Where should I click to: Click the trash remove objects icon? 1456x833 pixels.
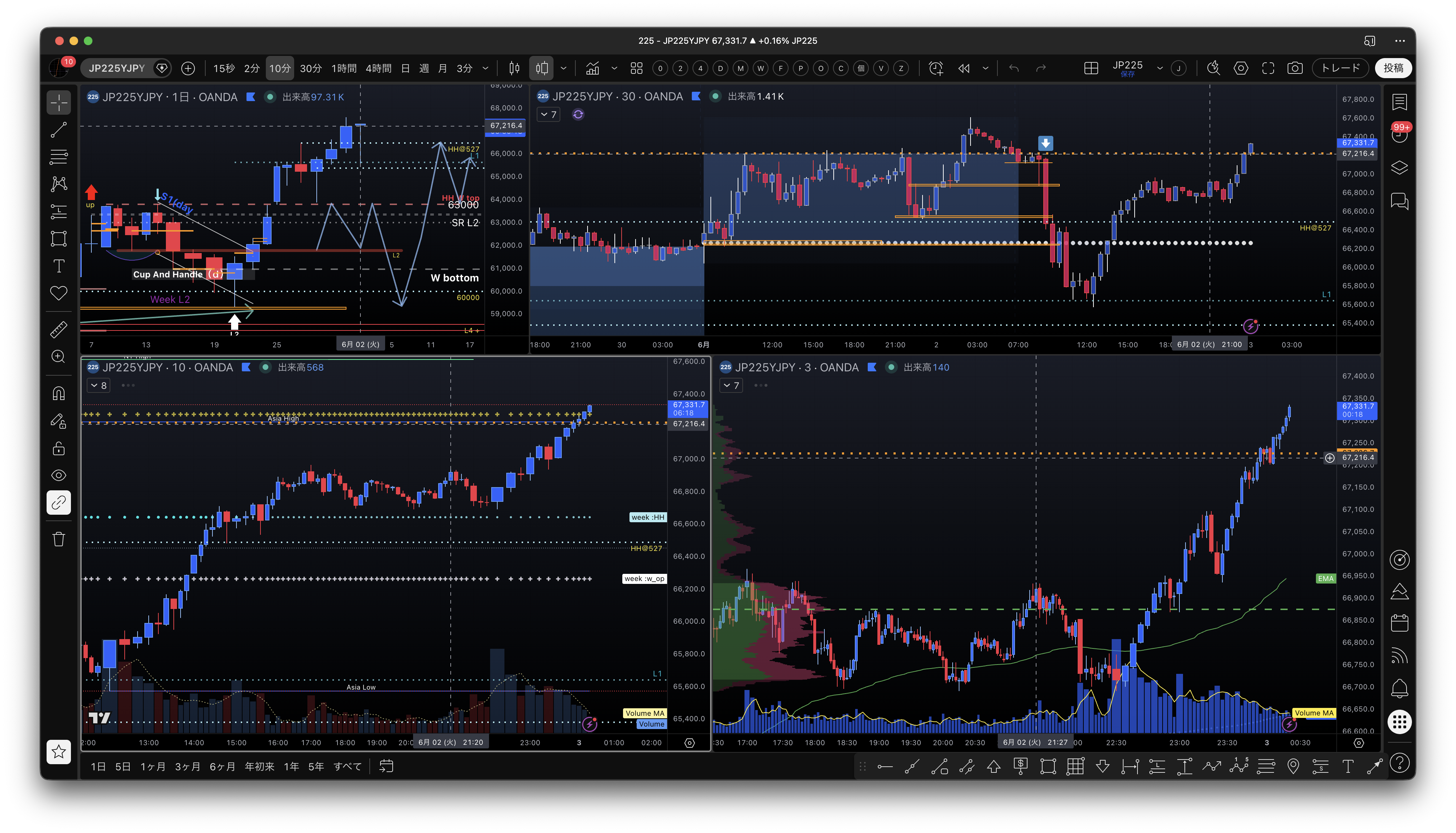tap(59, 539)
